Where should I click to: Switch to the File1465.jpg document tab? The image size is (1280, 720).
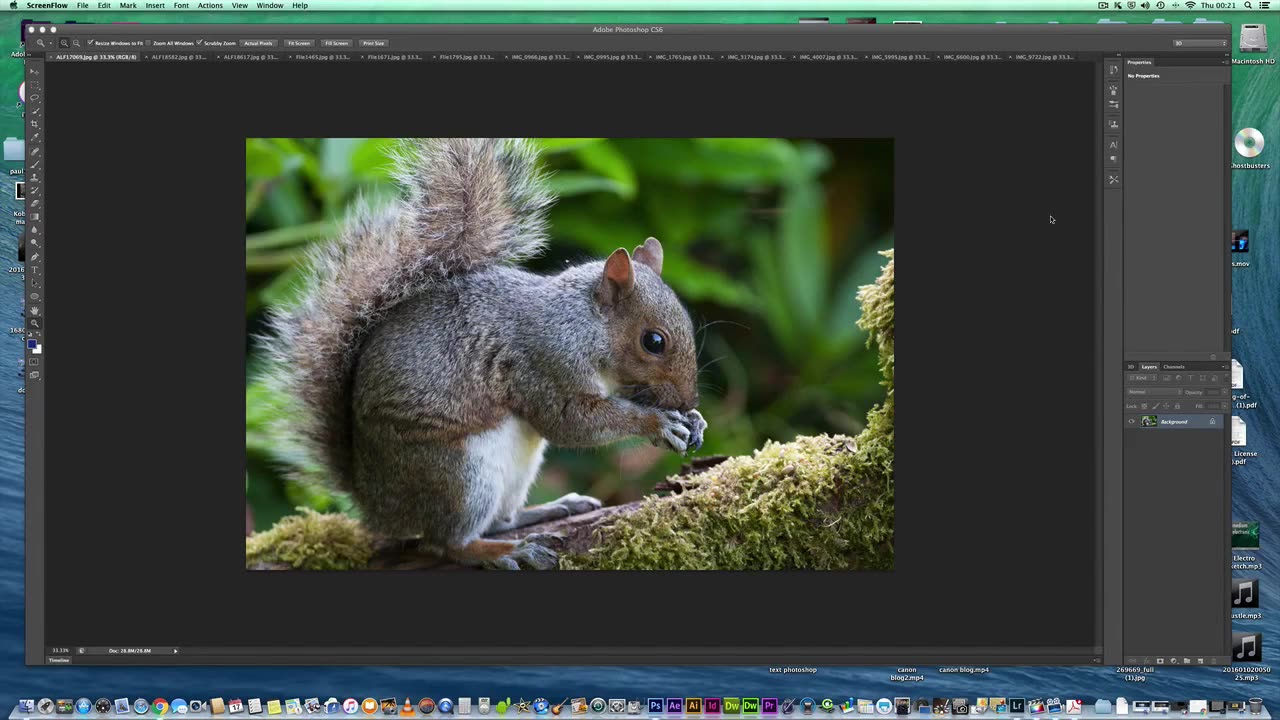coord(322,57)
